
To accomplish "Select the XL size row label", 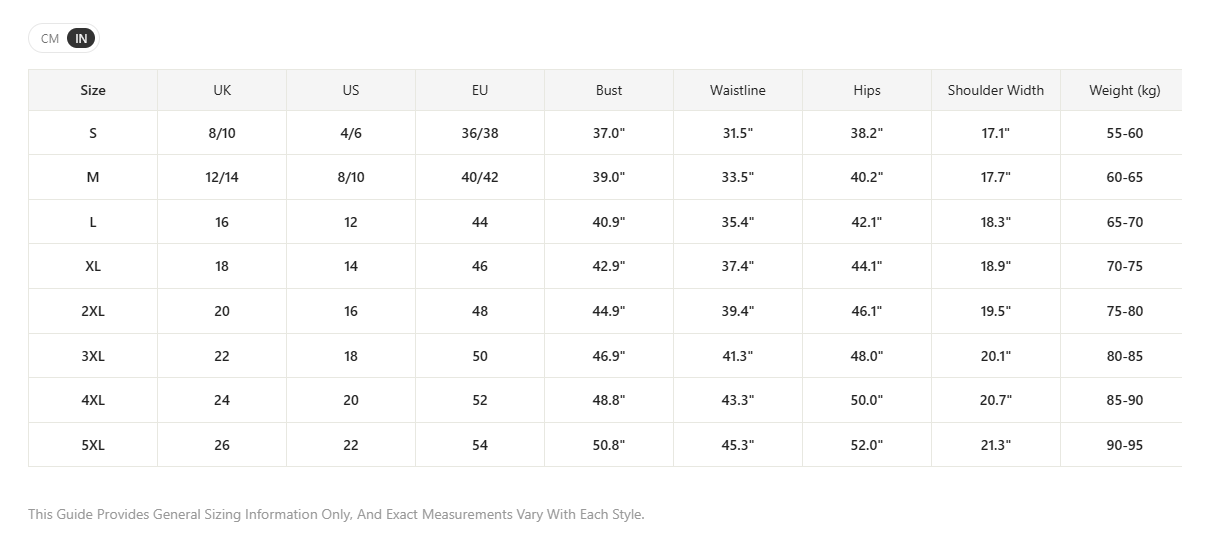I will [x=93, y=266].
